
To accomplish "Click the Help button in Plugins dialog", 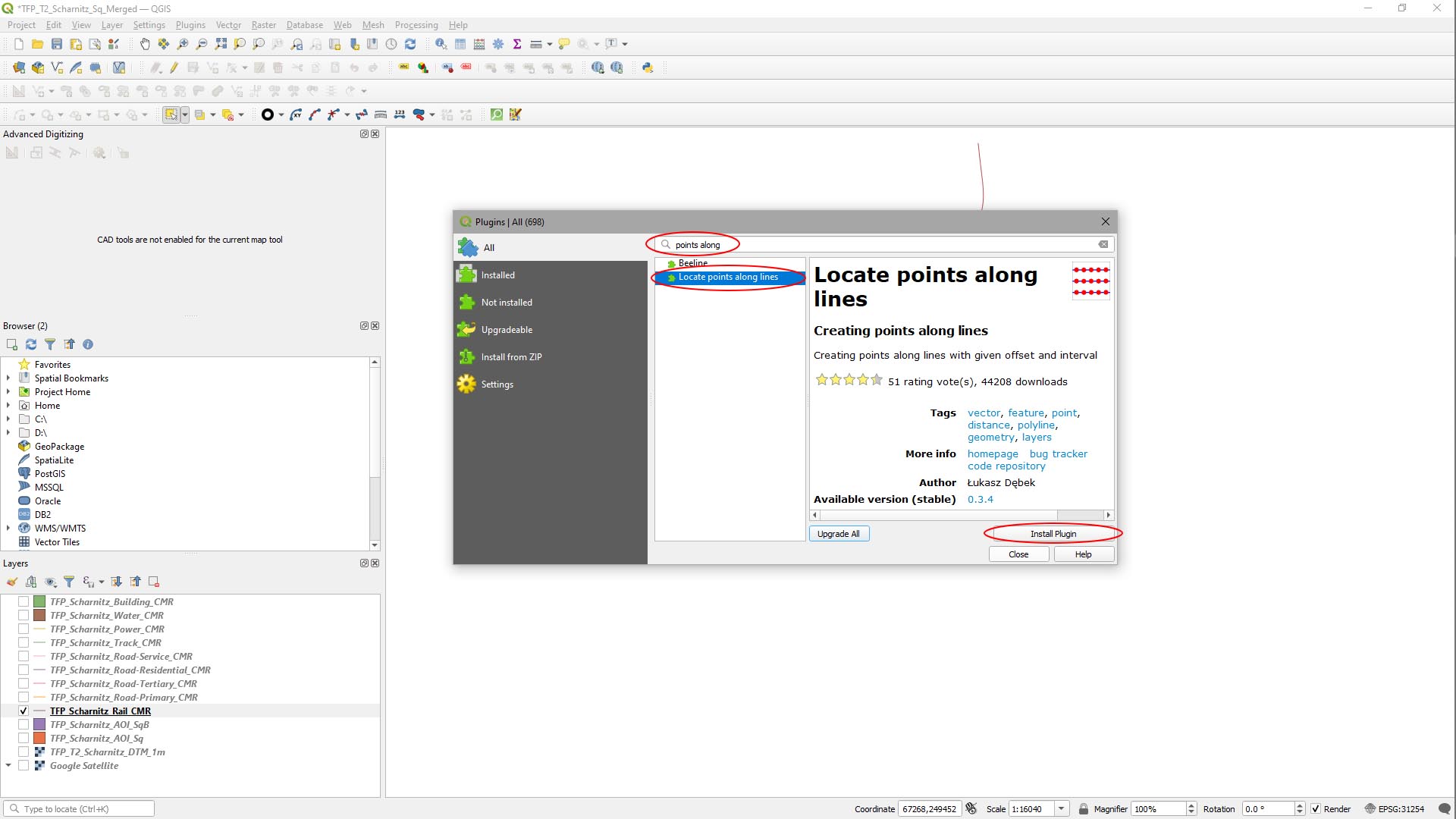I will click(x=1084, y=554).
